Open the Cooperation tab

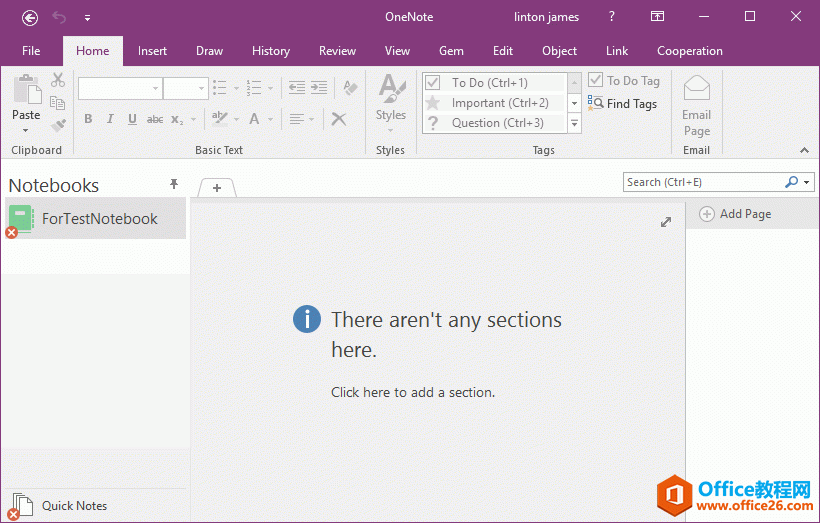[689, 51]
